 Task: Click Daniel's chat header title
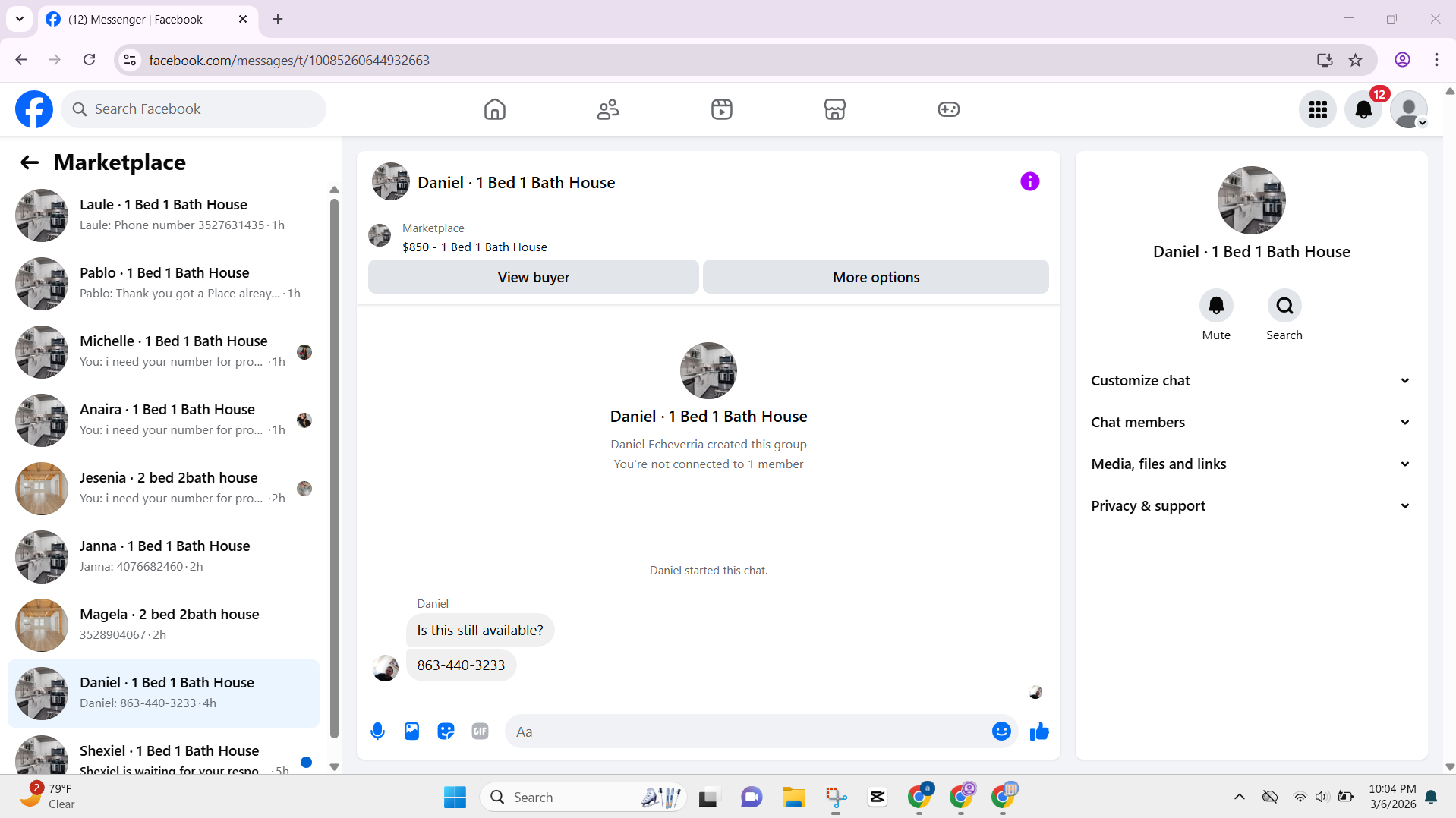pos(516,183)
